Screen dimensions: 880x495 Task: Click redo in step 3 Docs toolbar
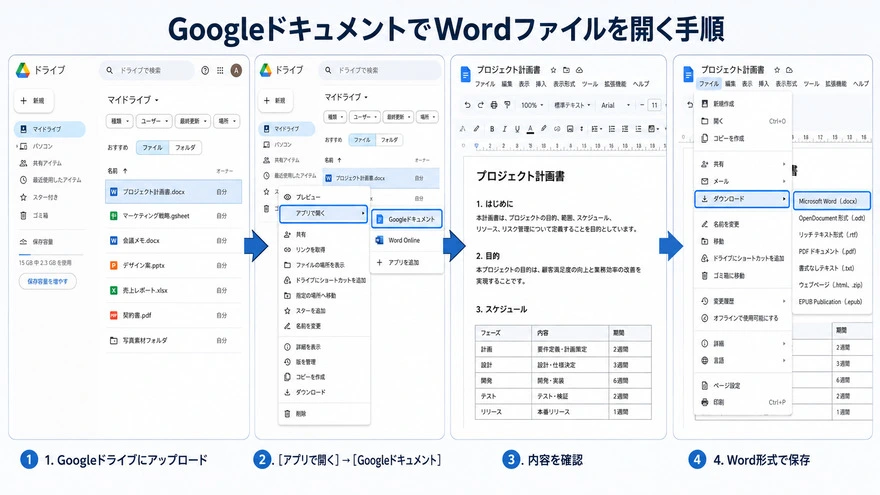pos(480,105)
